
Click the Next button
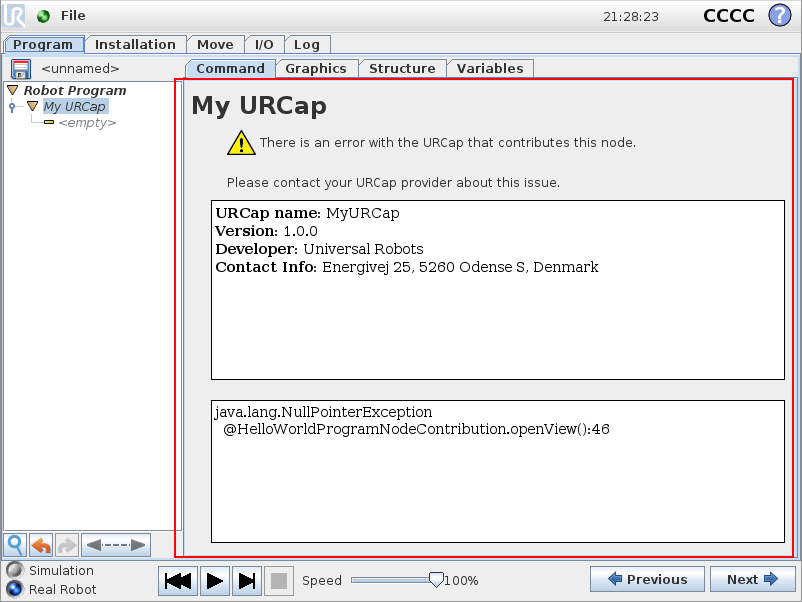coord(751,579)
